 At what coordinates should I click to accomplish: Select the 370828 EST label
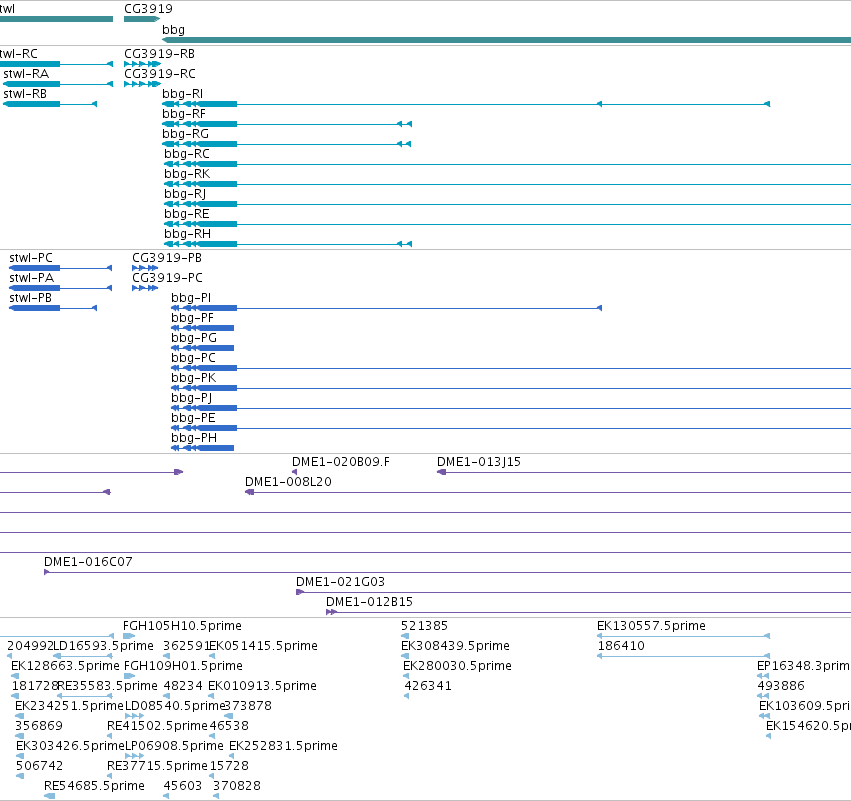pos(237,786)
